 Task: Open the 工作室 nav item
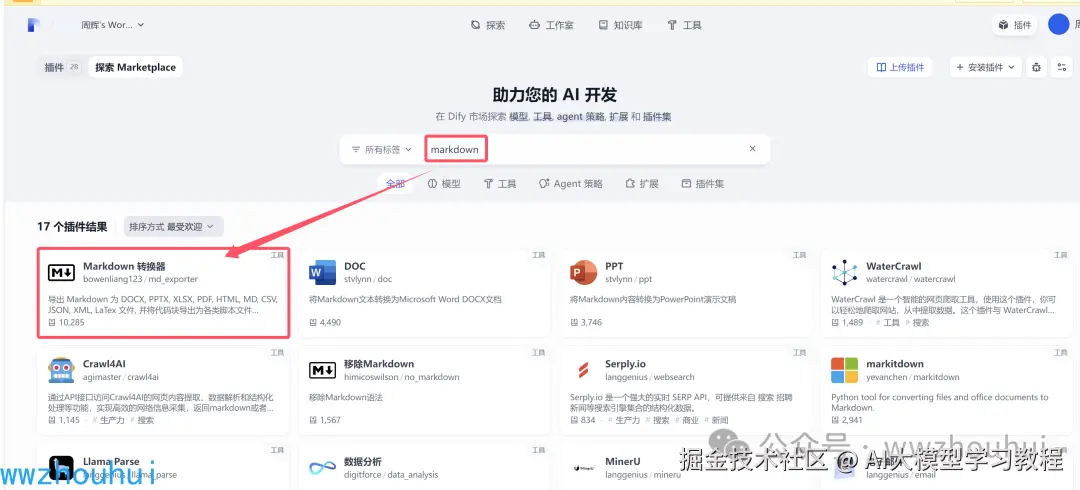pos(551,25)
